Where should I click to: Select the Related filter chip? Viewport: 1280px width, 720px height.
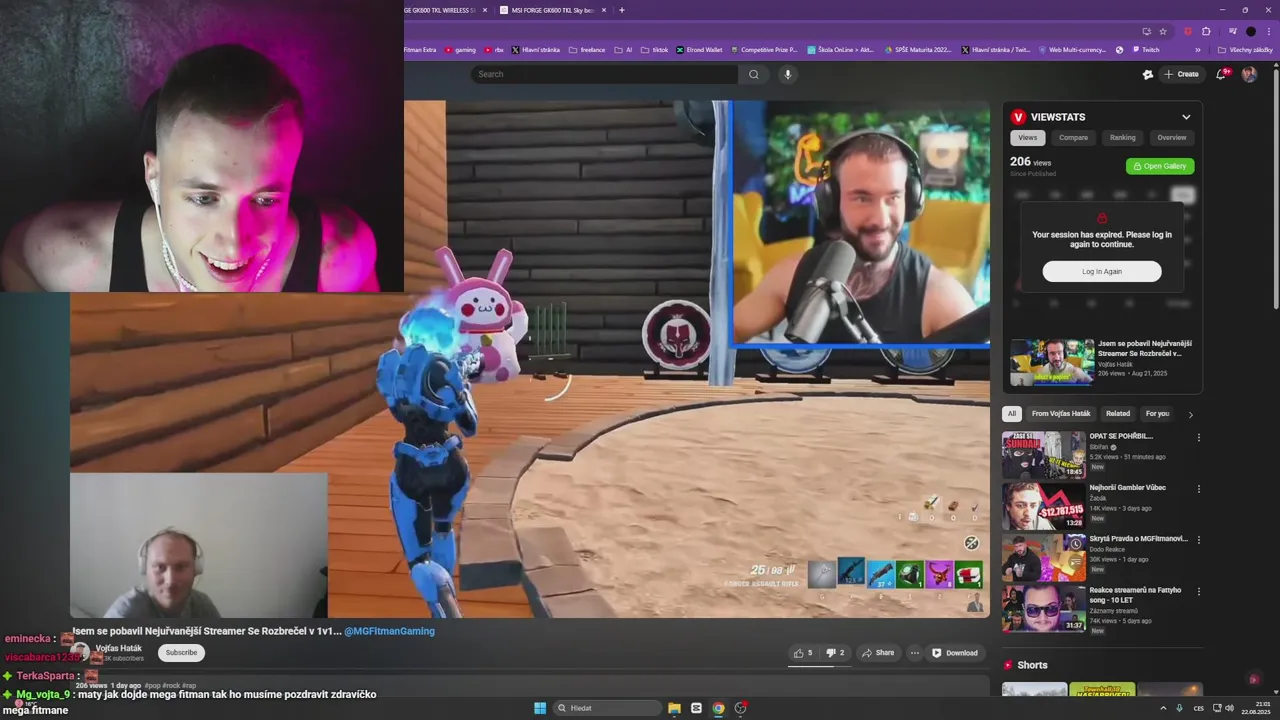(1118, 413)
